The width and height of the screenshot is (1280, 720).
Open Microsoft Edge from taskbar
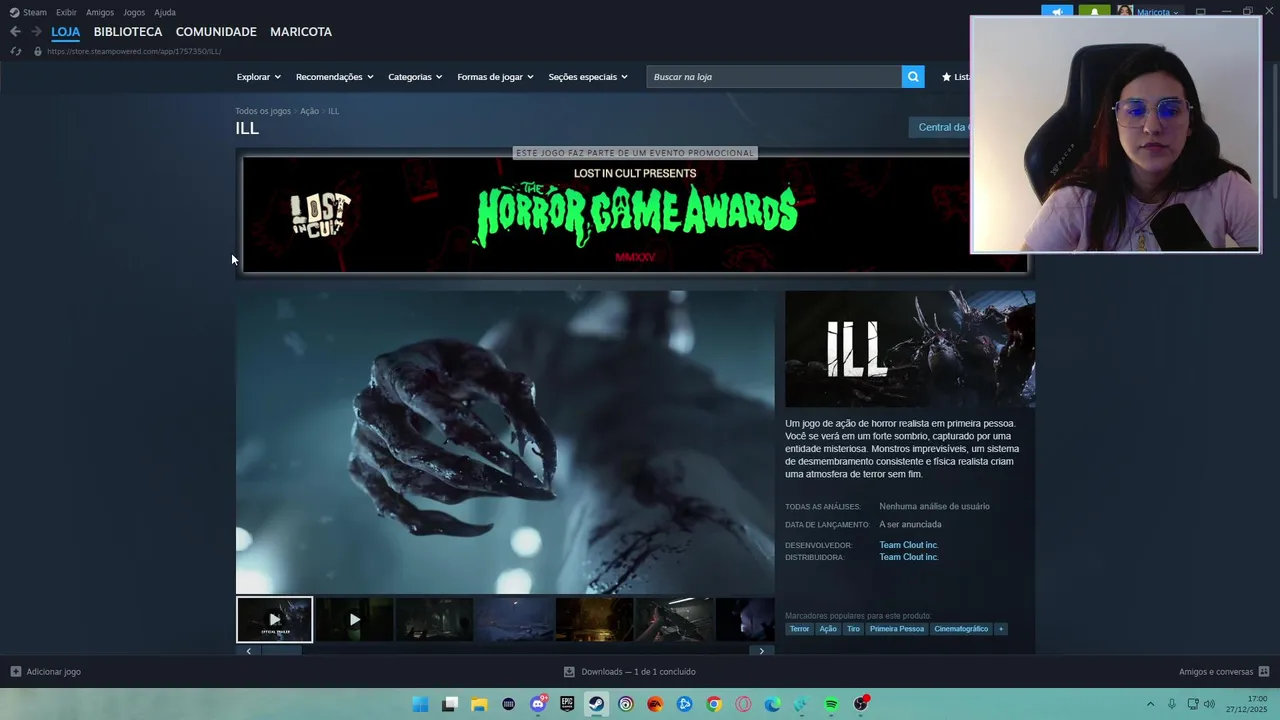[x=772, y=704]
